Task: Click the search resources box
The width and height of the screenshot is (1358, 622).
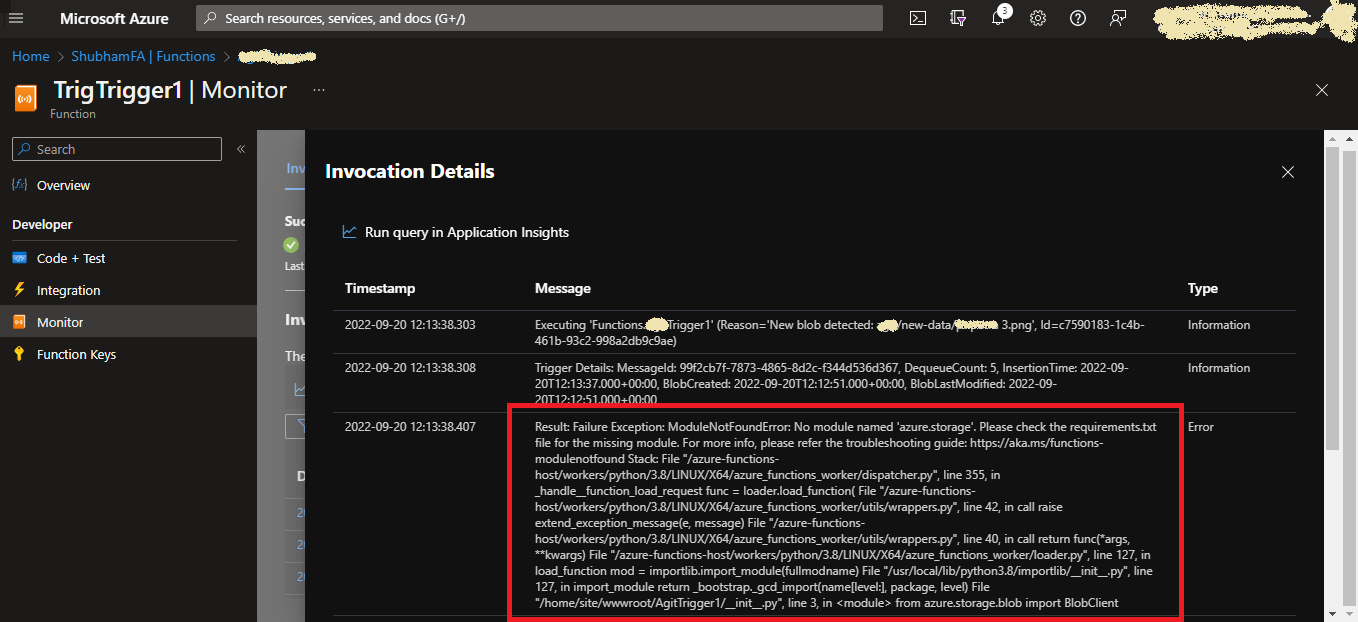Action: (x=539, y=18)
